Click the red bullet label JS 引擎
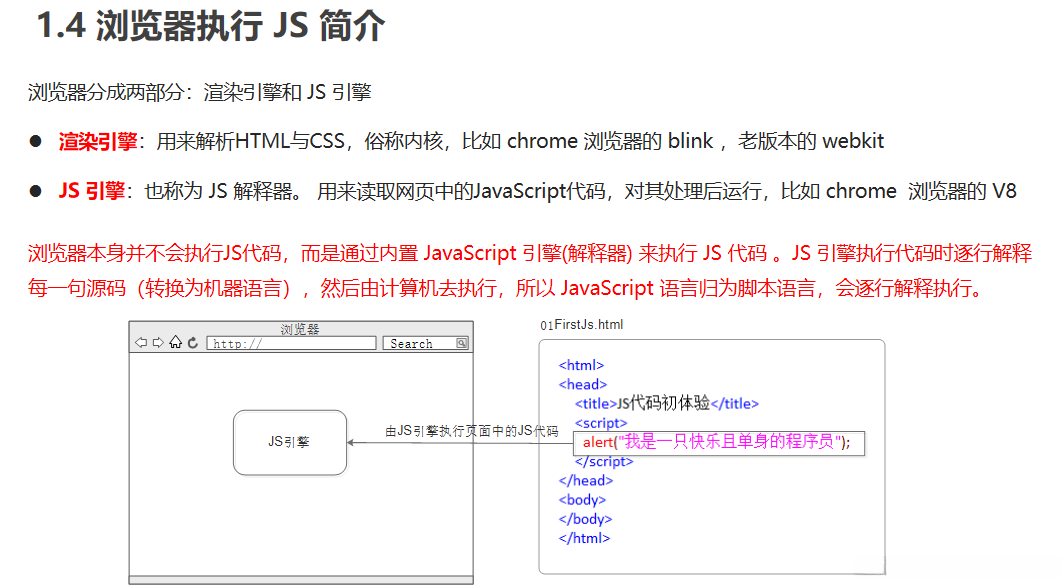The image size is (1063, 587). click(x=92, y=191)
